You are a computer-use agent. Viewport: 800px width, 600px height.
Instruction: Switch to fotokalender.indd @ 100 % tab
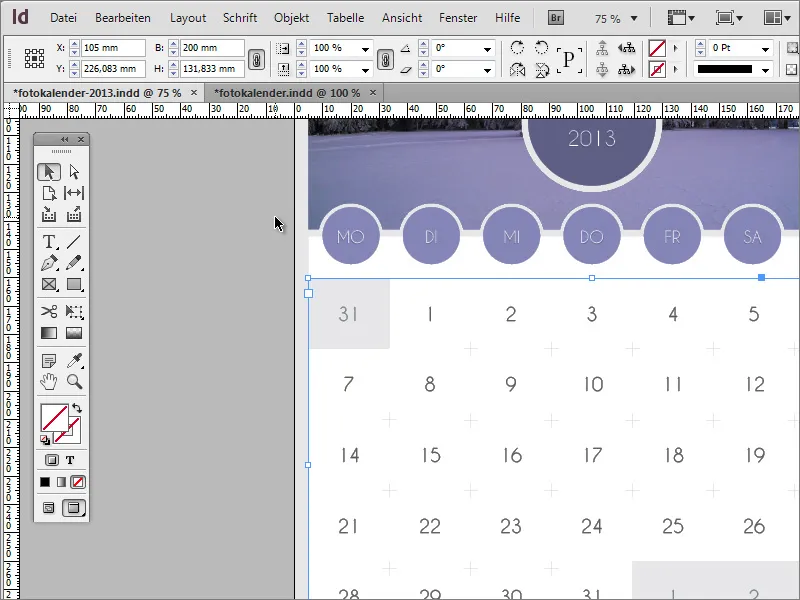287,93
